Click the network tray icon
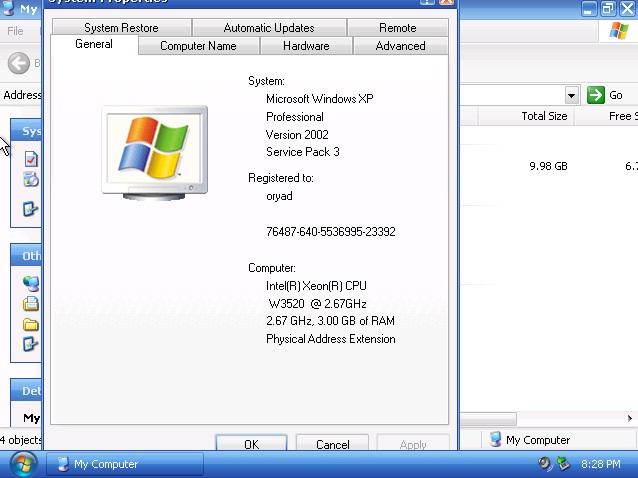This screenshot has width=638, height=478. click(x=564, y=464)
